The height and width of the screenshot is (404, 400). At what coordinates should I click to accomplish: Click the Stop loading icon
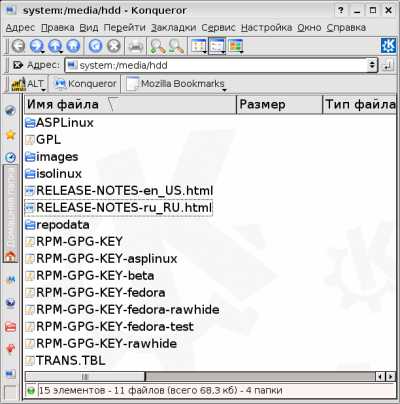point(114,46)
